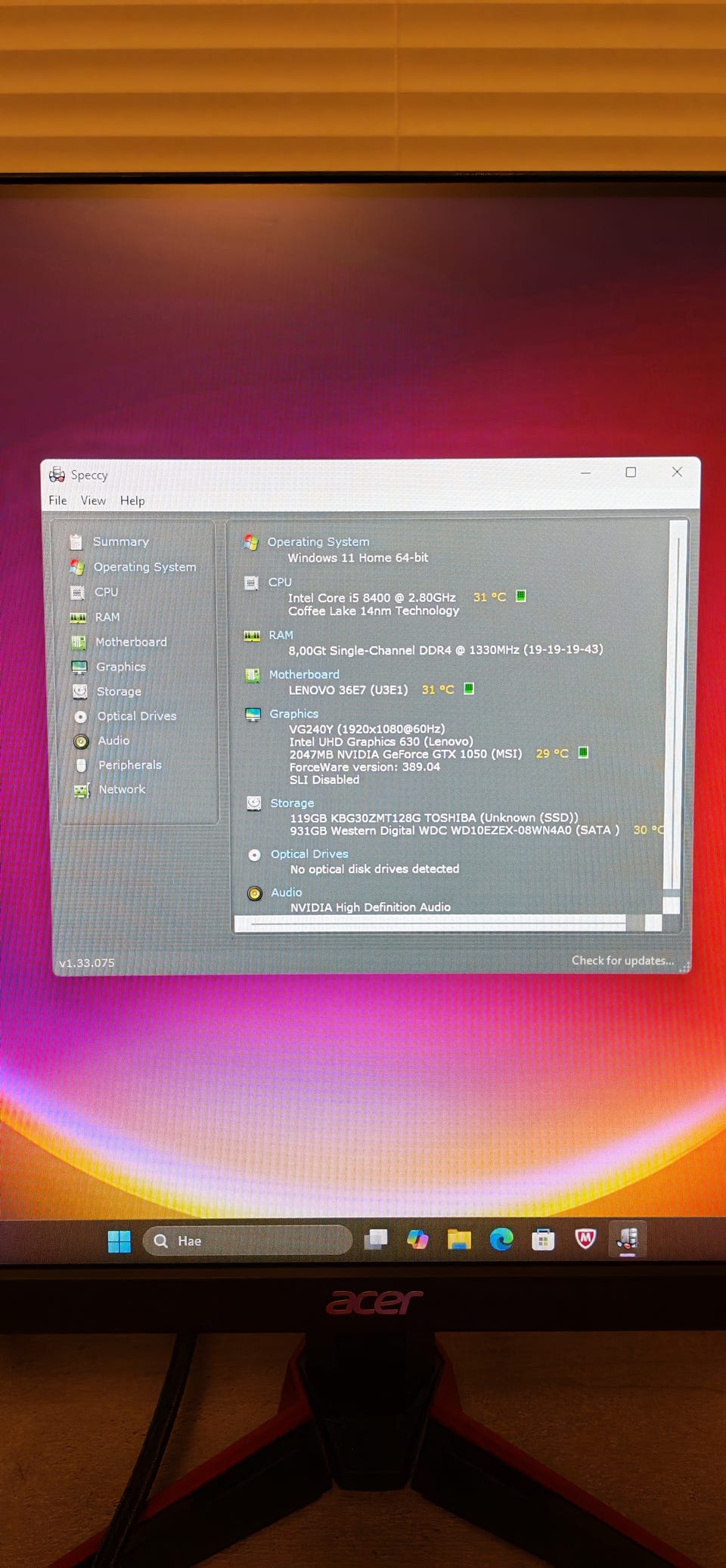Select Peripherals in the sidebar
Screen dimensions: 726x1568
[130, 765]
